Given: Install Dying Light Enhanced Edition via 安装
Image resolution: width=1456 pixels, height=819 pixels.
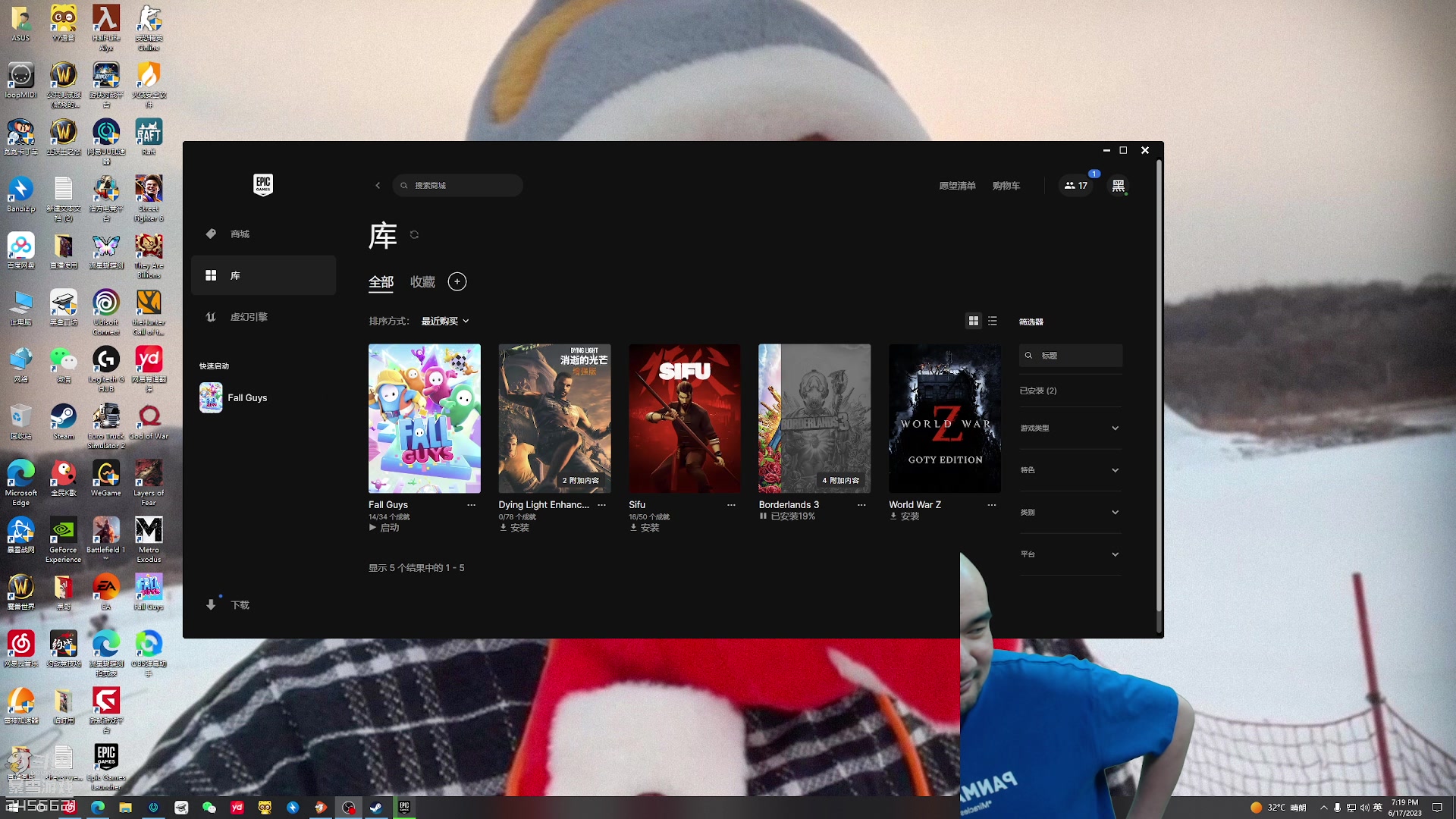Looking at the screenshot, I should 515,528.
